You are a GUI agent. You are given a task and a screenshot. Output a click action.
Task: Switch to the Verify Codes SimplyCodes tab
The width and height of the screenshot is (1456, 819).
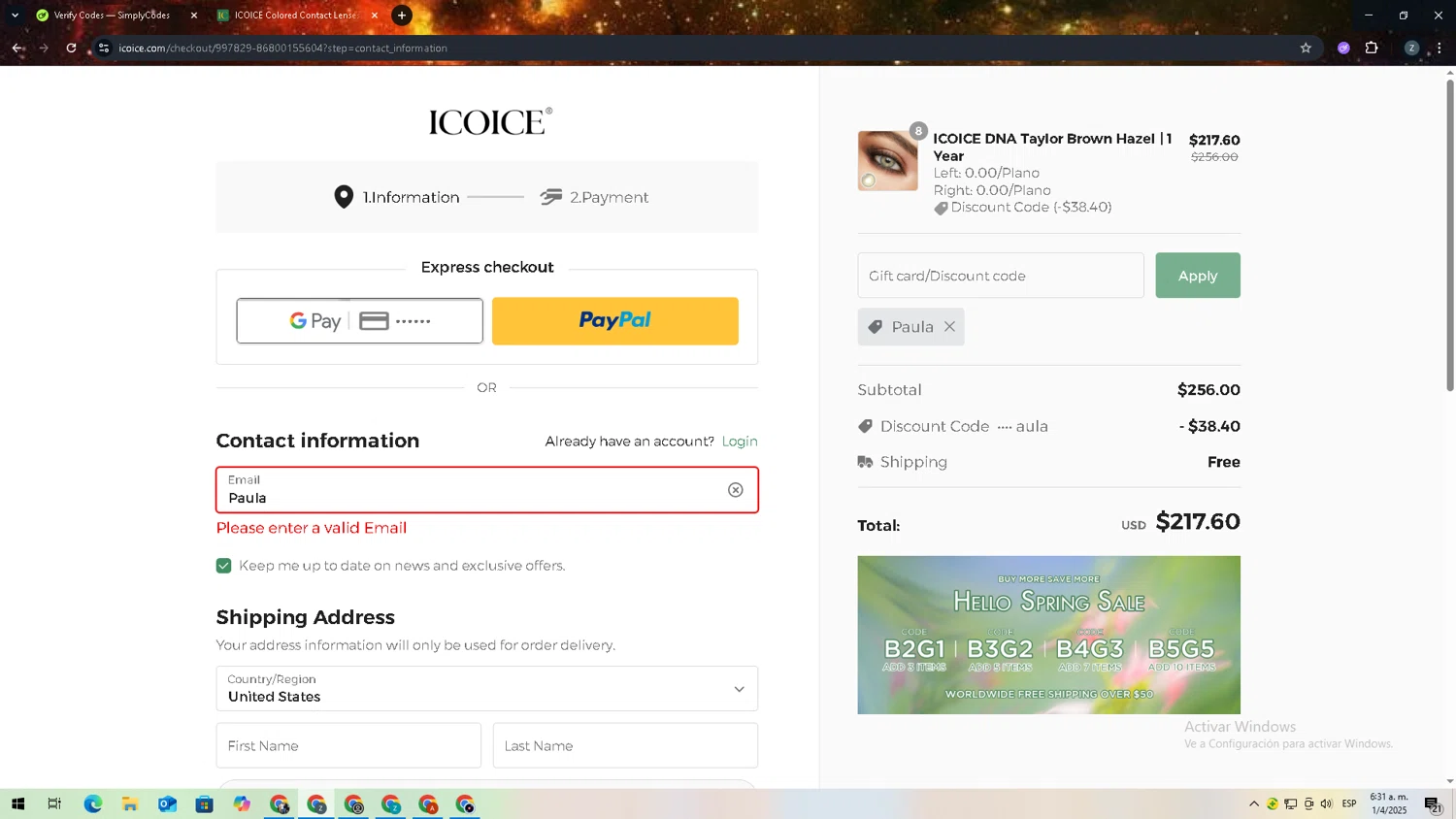pyautogui.click(x=112, y=16)
